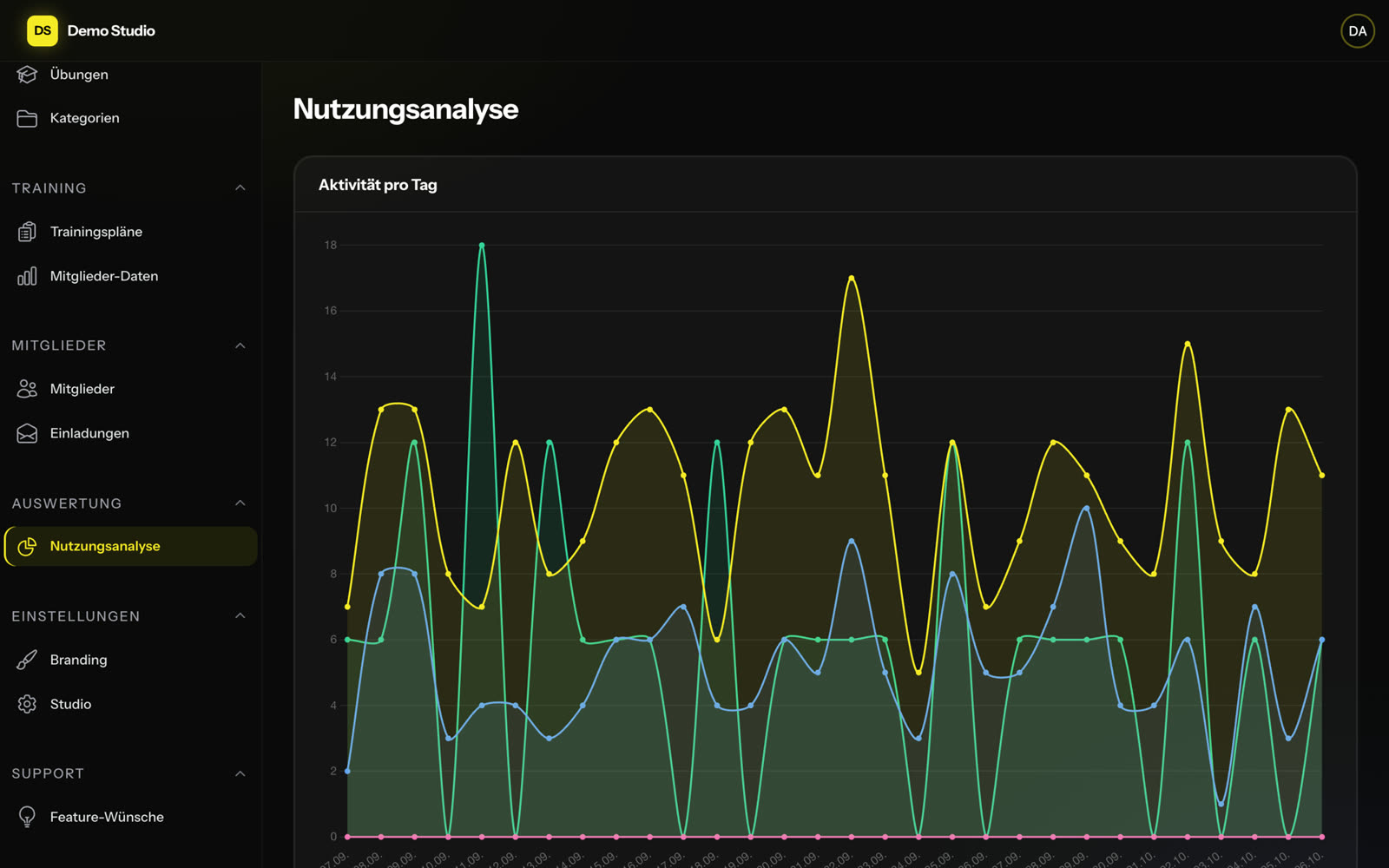Open the Übungen menu entry

pos(130,75)
